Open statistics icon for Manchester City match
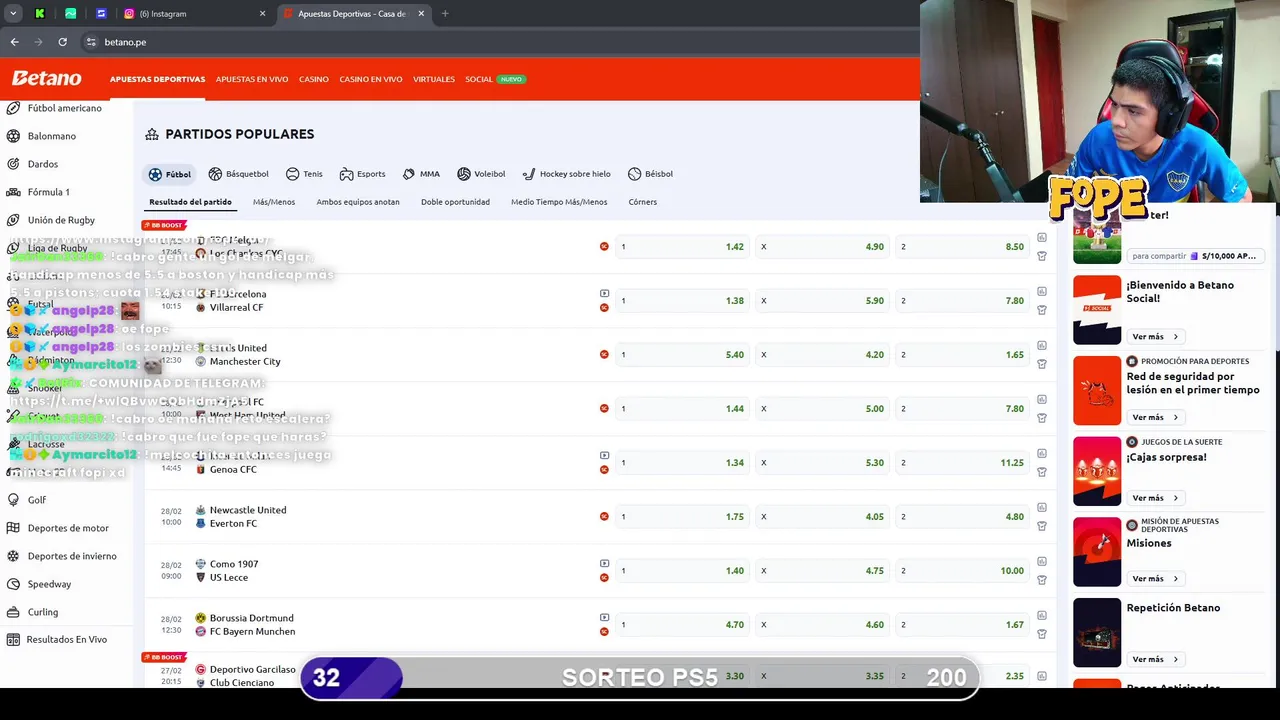 pos(1041,346)
